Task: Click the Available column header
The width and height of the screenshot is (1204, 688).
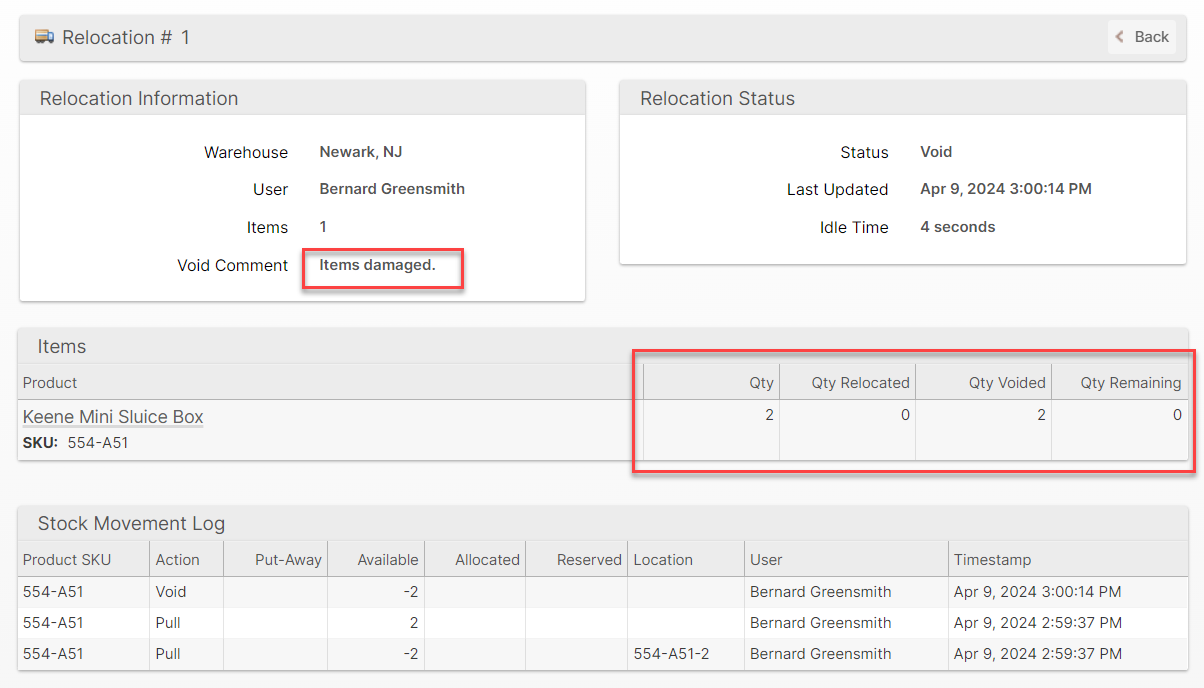Action: pos(388,560)
